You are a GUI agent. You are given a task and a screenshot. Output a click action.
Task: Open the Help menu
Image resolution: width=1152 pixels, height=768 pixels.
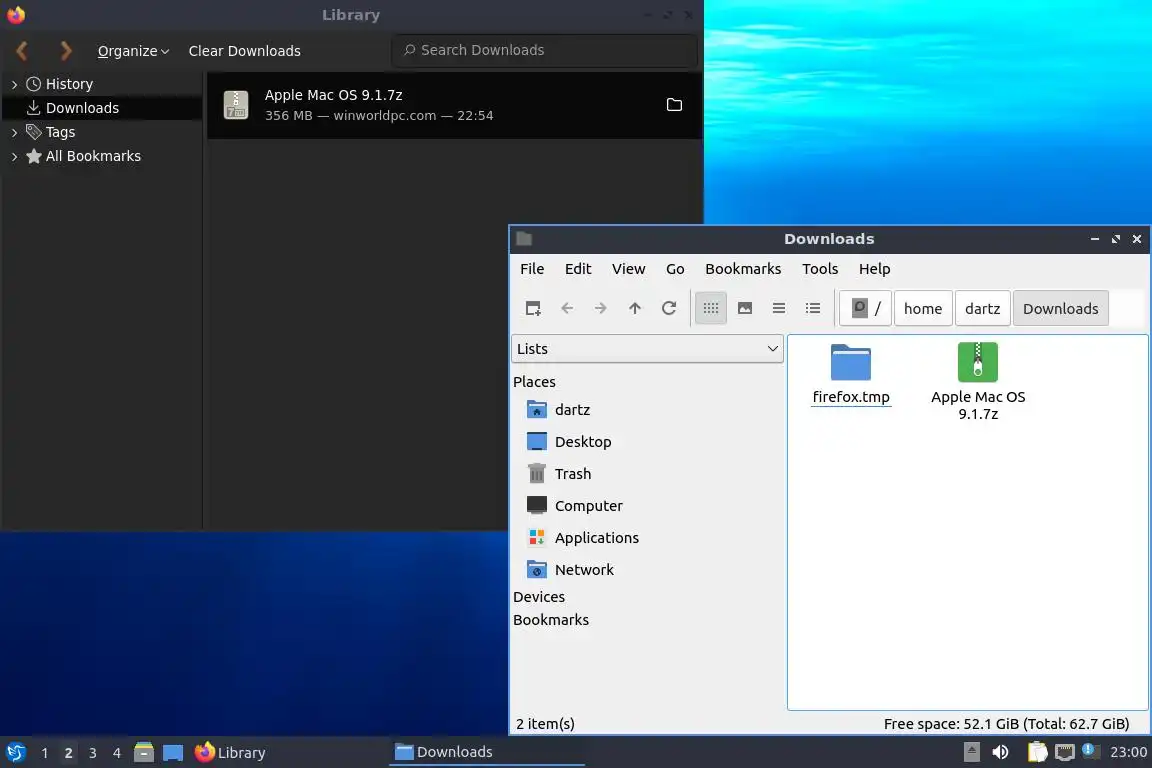tap(874, 269)
